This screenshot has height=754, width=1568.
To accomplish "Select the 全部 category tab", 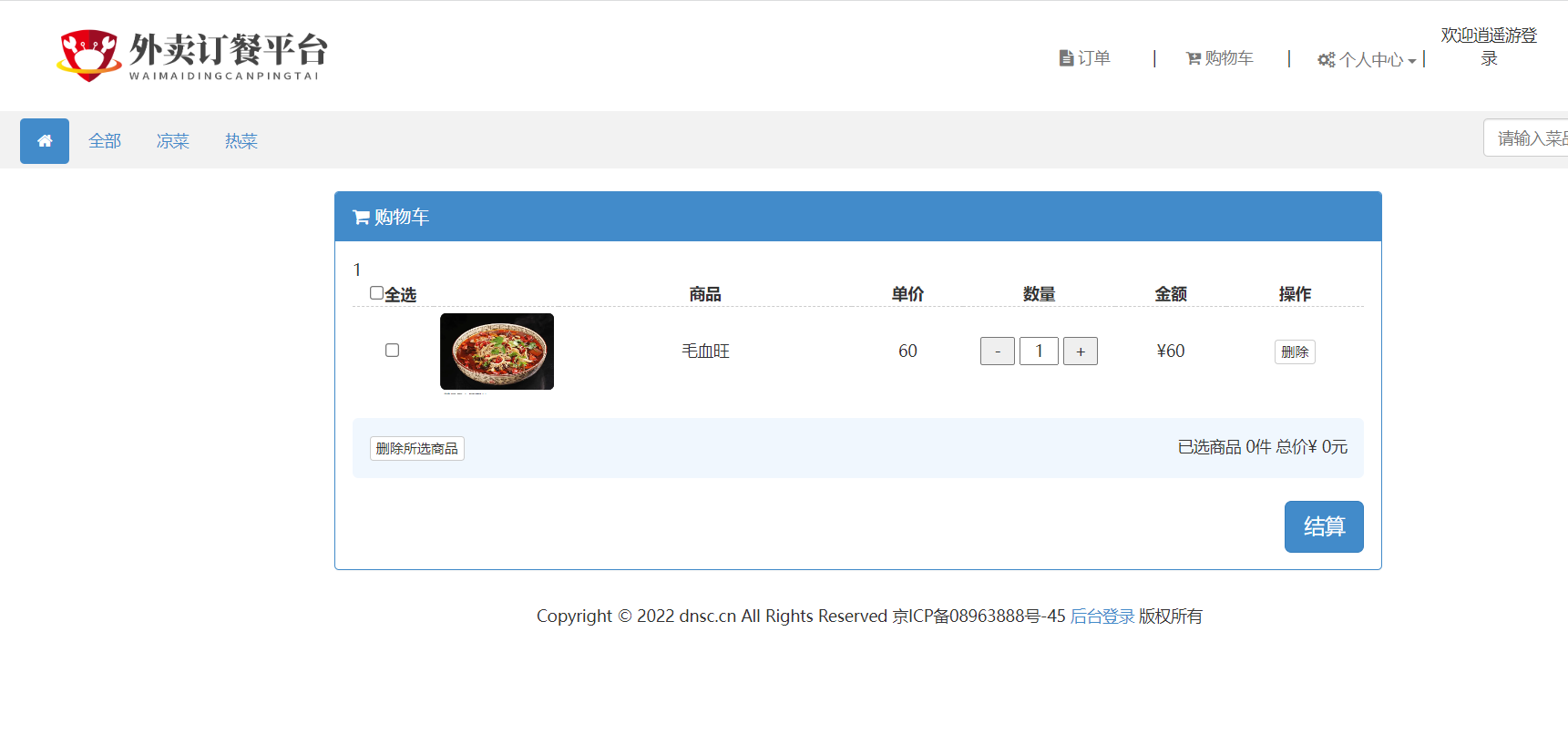I will pyautogui.click(x=105, y=141).
